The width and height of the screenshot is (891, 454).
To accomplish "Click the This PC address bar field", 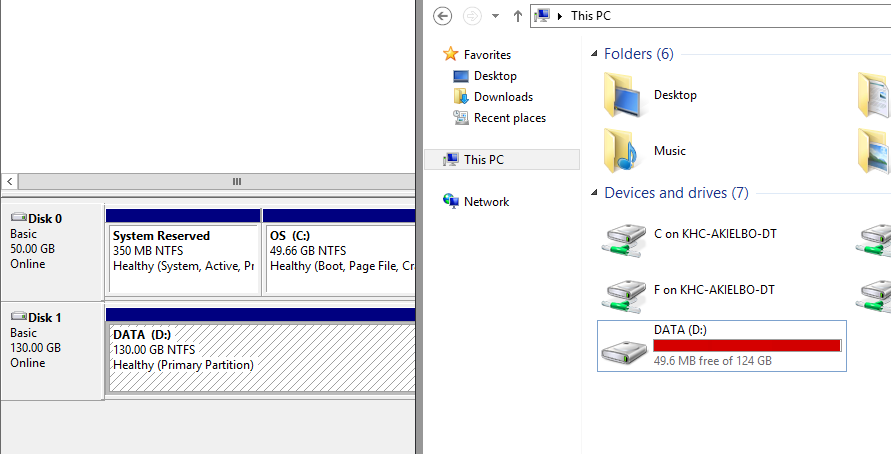I will (710, 16).
